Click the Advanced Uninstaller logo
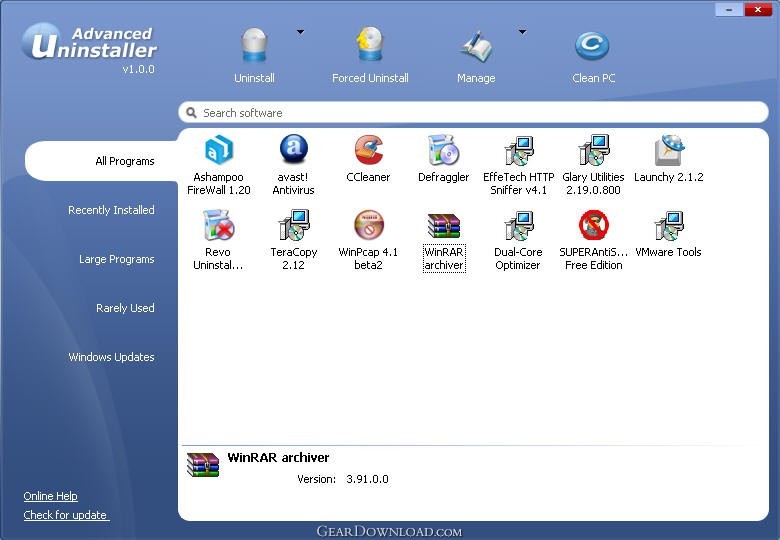This screenshot has width=780, height=540. pos(89,42)
